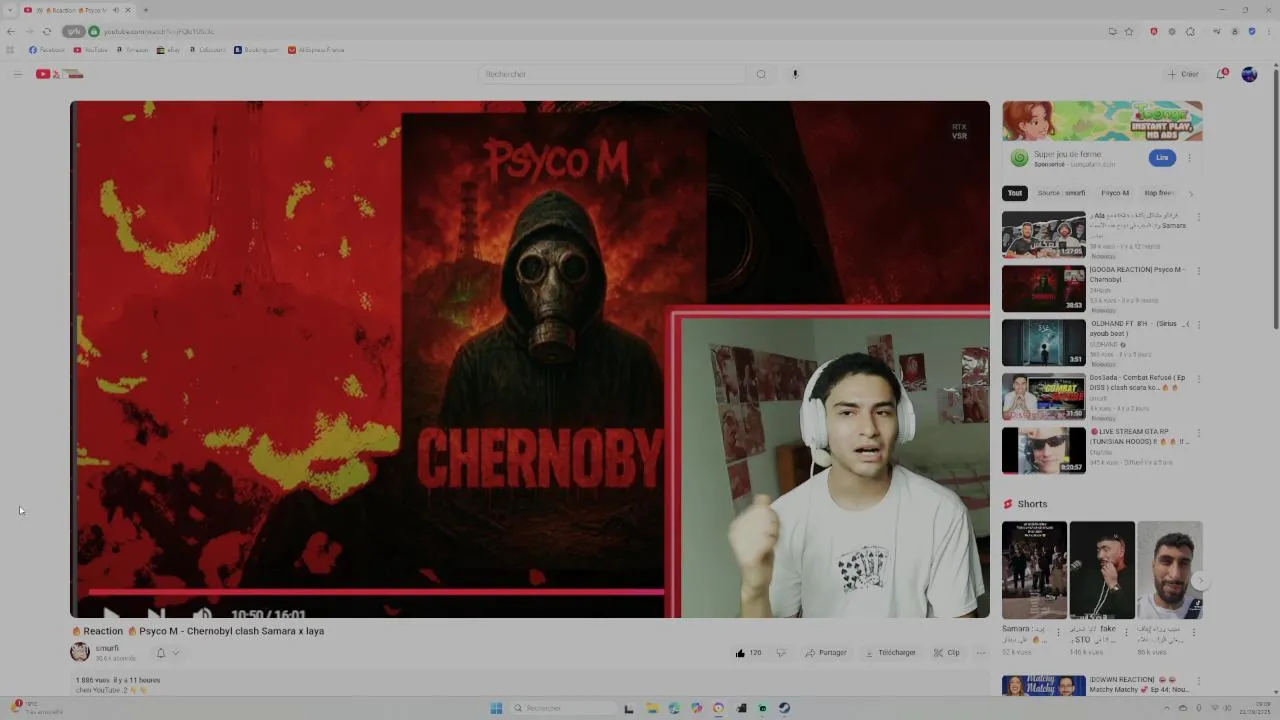Open options menu for OLDHAND video
Viewport: 1280px width, 720px height.
[x=1198, y=325]
